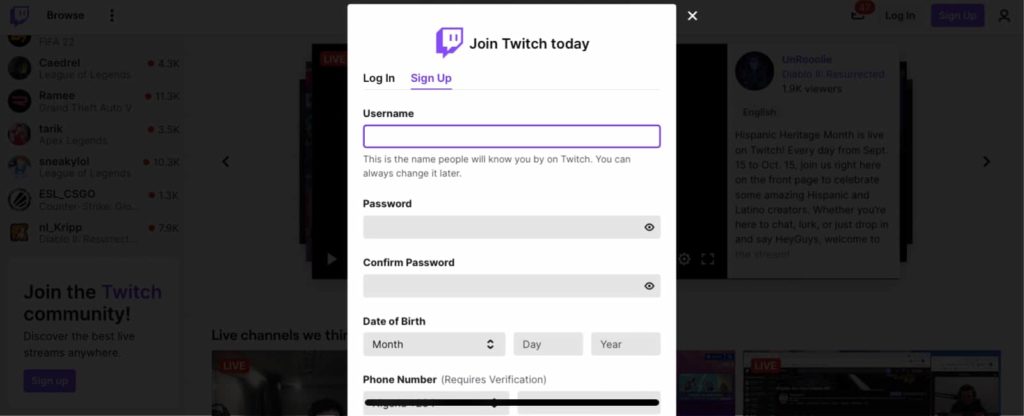Screen dimensions: 1024x416
Task: Click the Day field for birth date
Action: pos(548,344)
